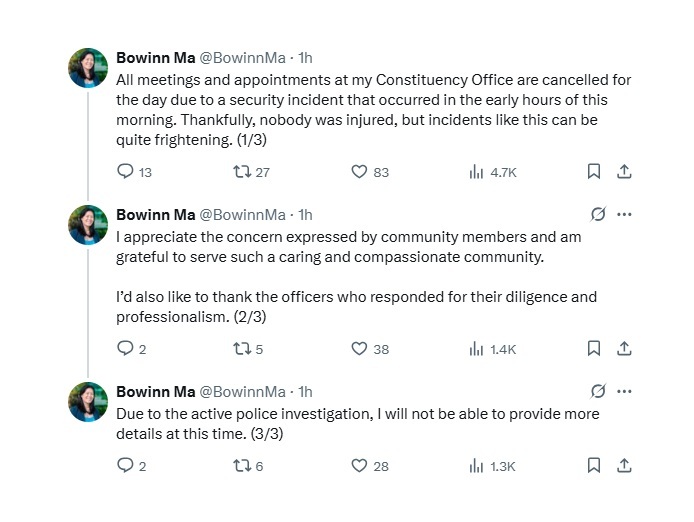Image resolution: width=694 pixels, height=522 pixels.
Task: Open the 1h timestamp of the second tweet
Action: pyautogui.click(x=305, y=215)
